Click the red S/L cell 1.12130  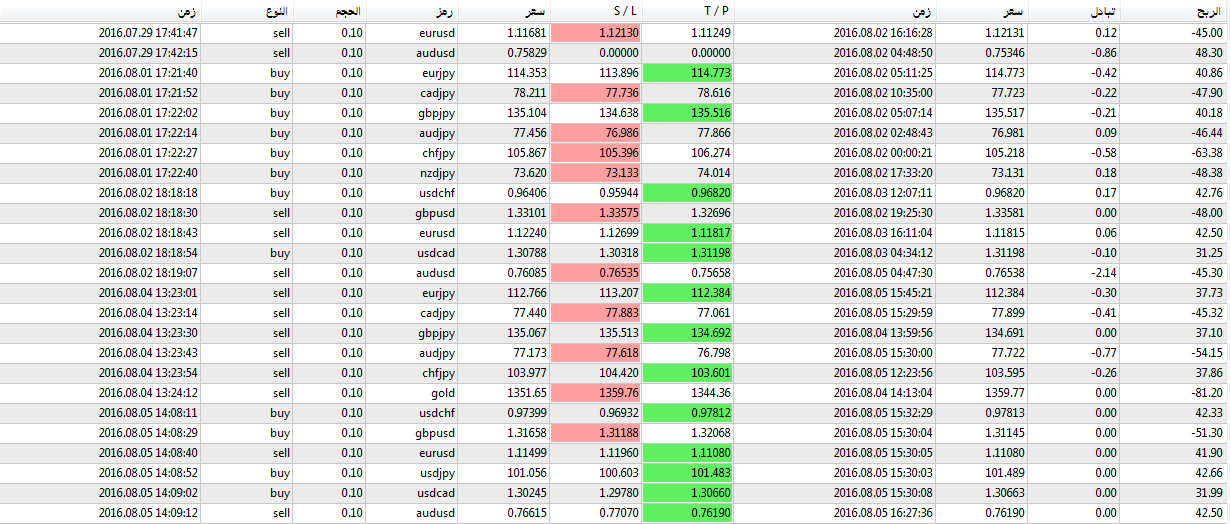tap(598, 32)
